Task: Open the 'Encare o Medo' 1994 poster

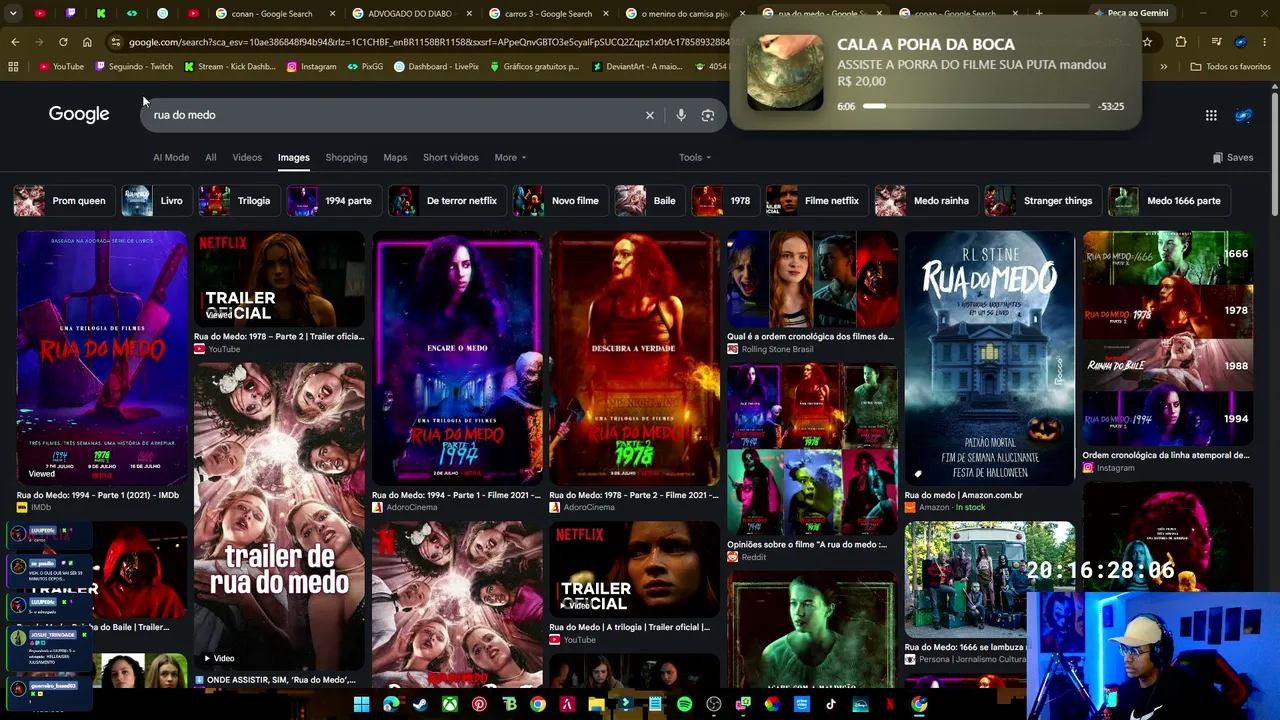Action: pyautogui.click(x=457, y=358)
